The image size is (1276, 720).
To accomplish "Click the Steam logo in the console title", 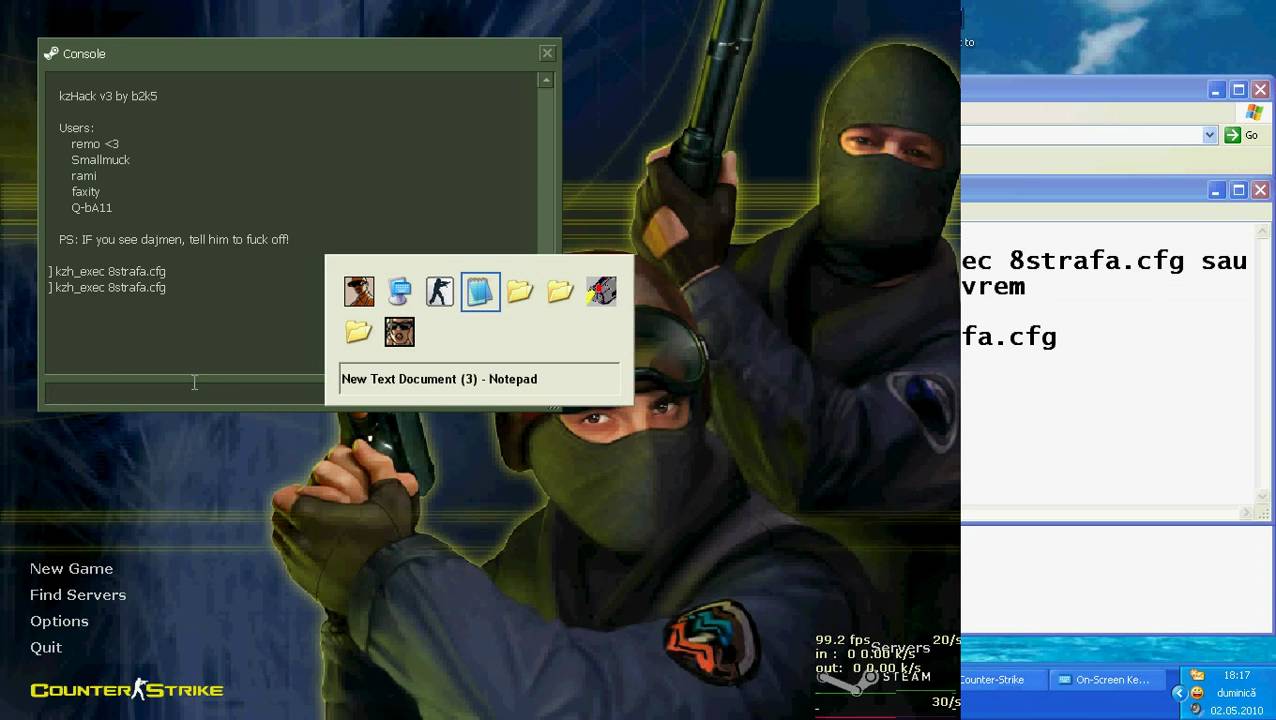I will coord(52,54).
